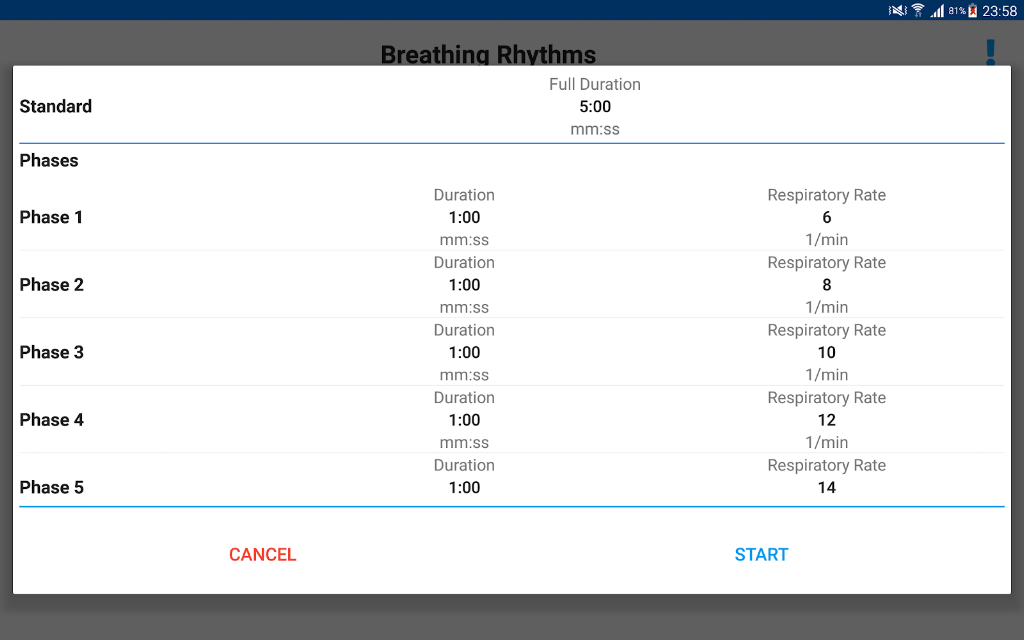Open the Wi-Fi status icon

(918, 10)
